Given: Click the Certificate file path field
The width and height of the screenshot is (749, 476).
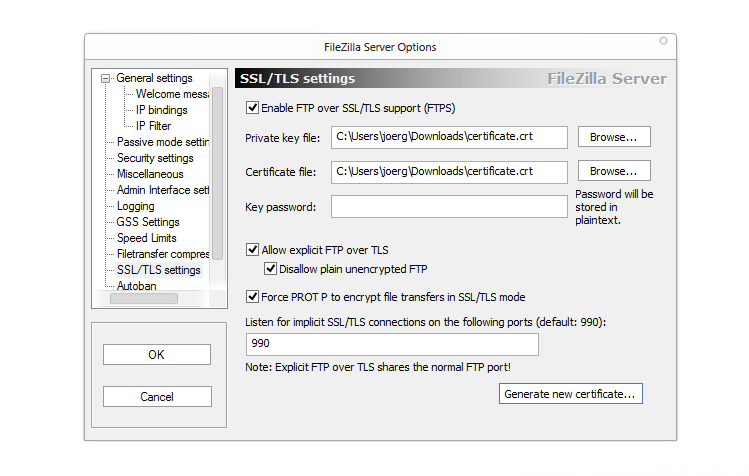Looking at the screenshot, I should pos(449,172).
